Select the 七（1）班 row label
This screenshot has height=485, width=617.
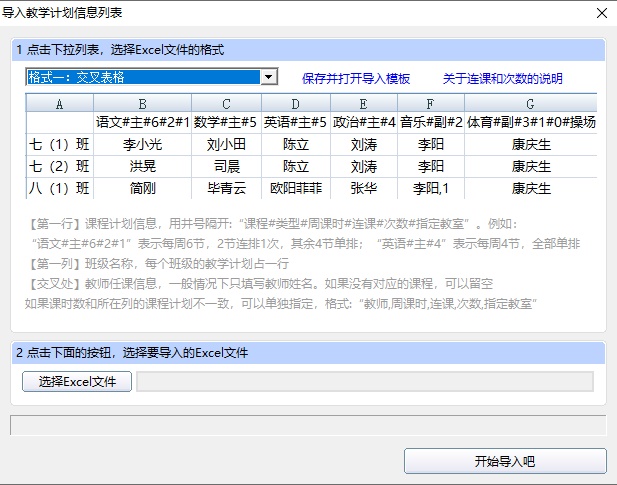(x=59, y=144)
